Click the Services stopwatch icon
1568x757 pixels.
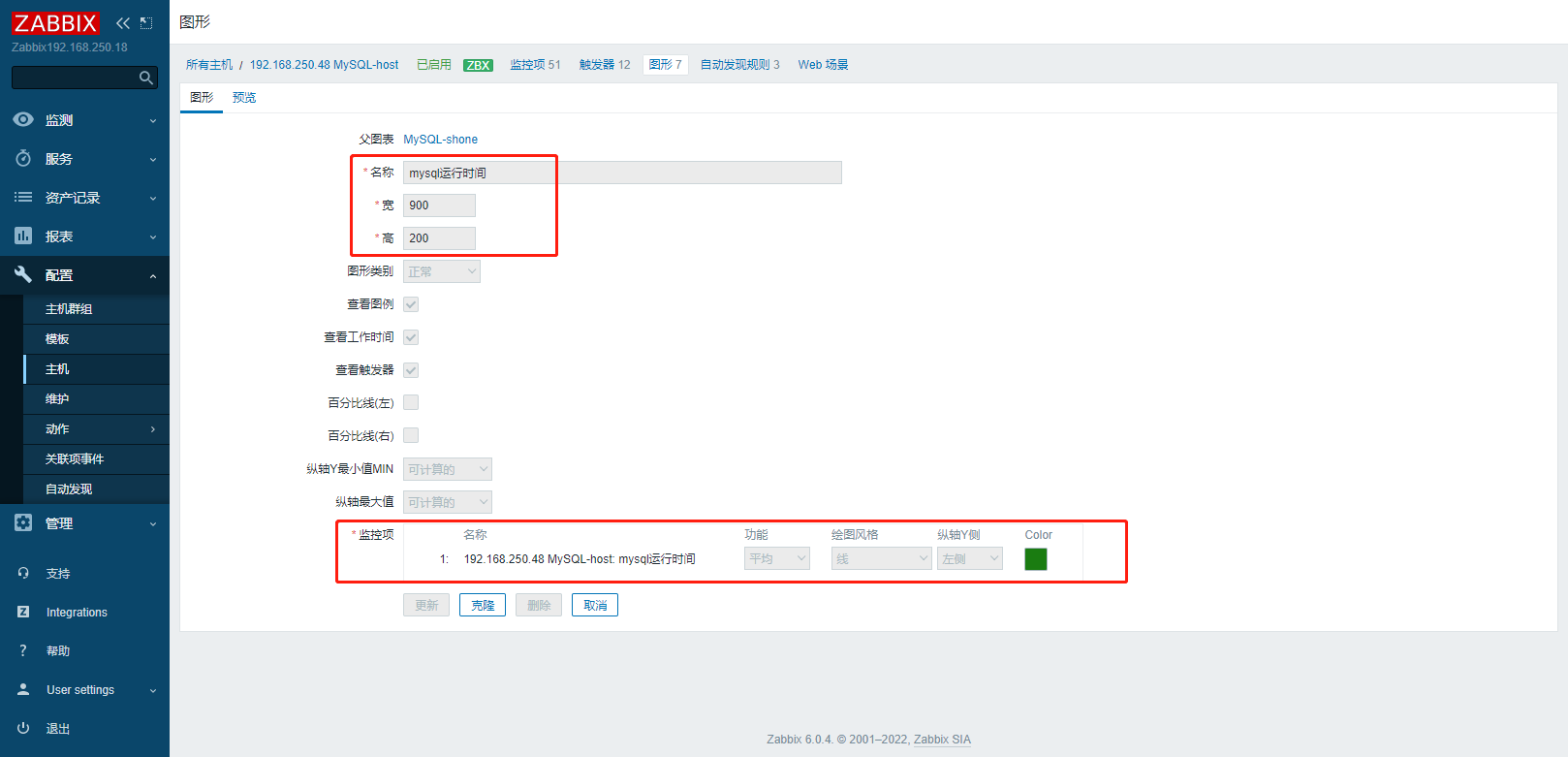click(23, 158)
